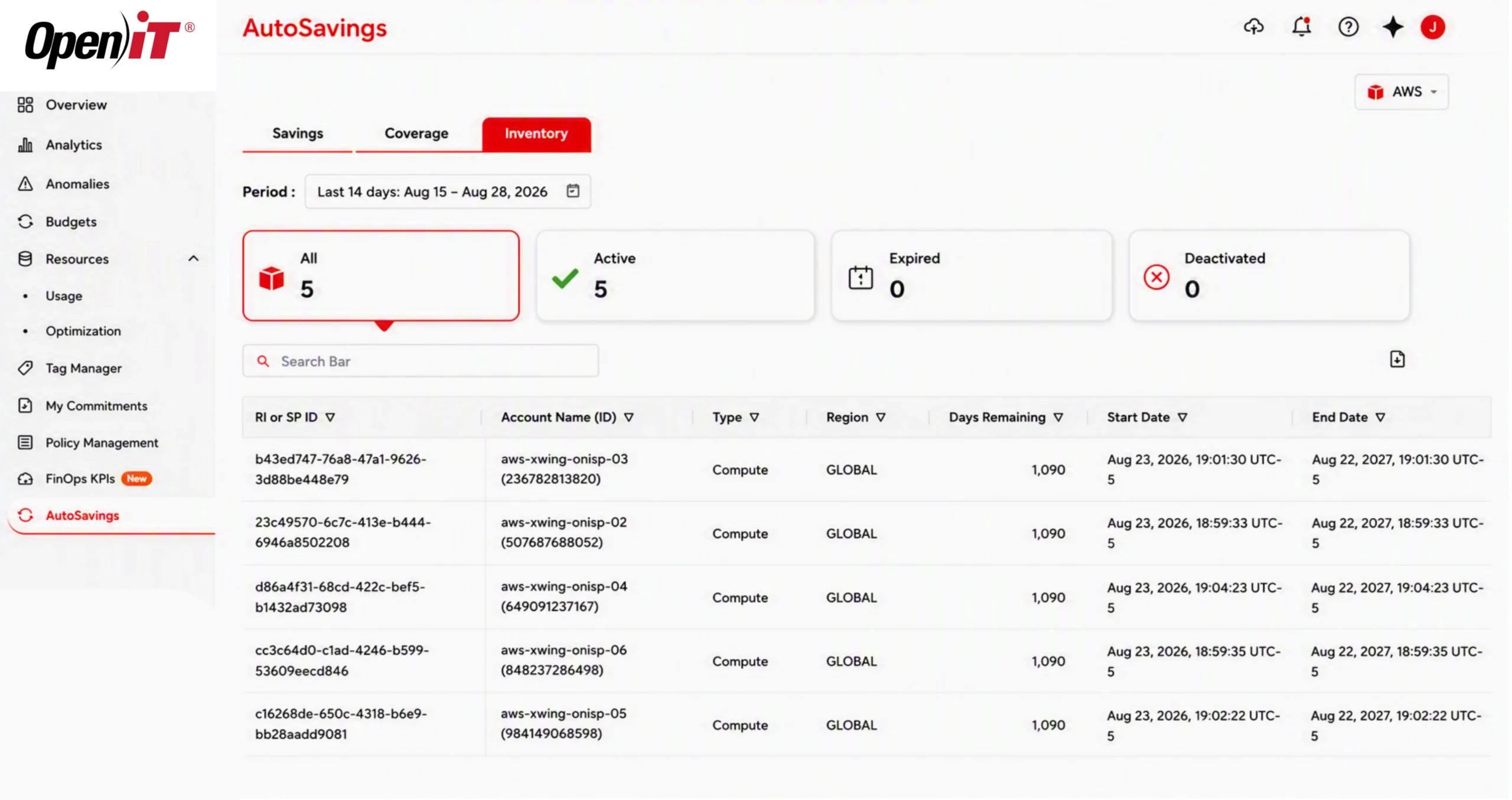Image resolution: width=1512 pixels, height=800 pixels.
Task: Click the cloud upload icon in header
Action: pos(1253,27)
